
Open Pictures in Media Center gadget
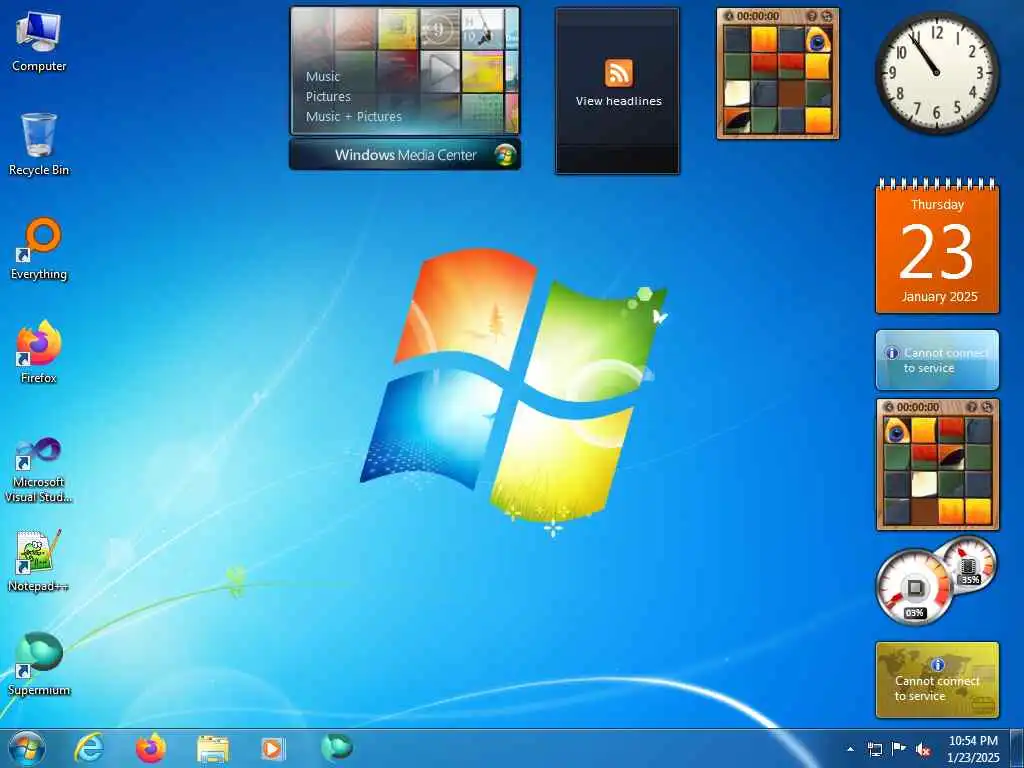coord(328,97)
